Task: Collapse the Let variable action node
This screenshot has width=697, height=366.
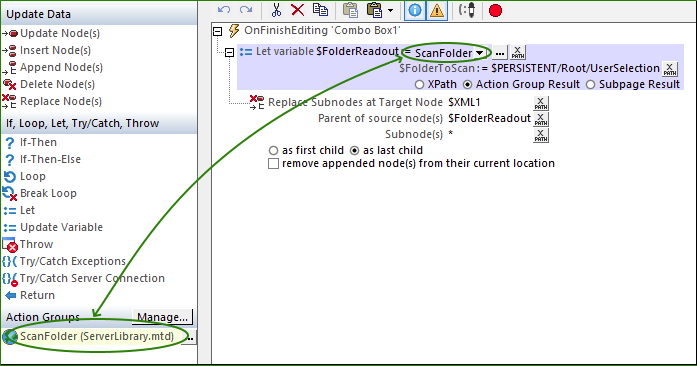Action: (229, 52)
